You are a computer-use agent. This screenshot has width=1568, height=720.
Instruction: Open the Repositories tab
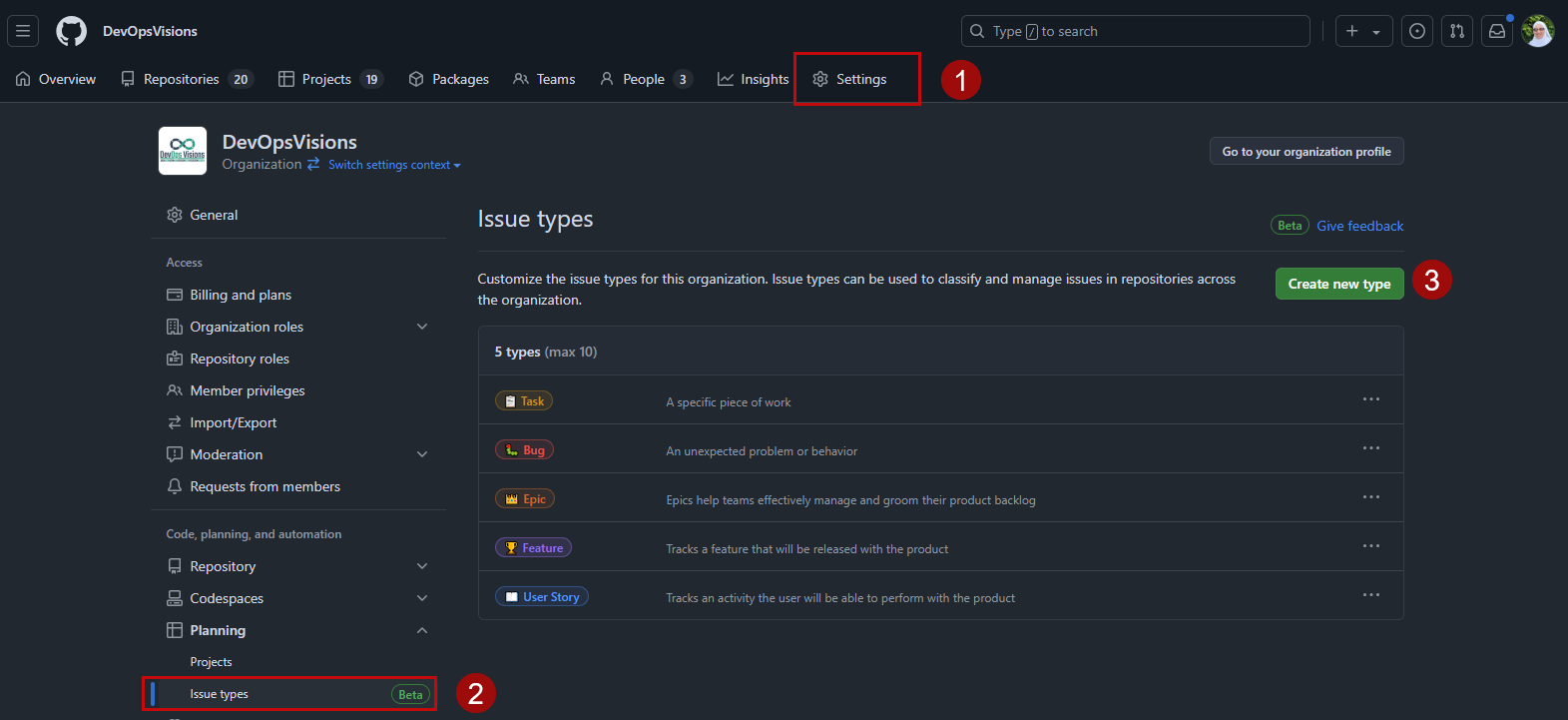[187, 79]
